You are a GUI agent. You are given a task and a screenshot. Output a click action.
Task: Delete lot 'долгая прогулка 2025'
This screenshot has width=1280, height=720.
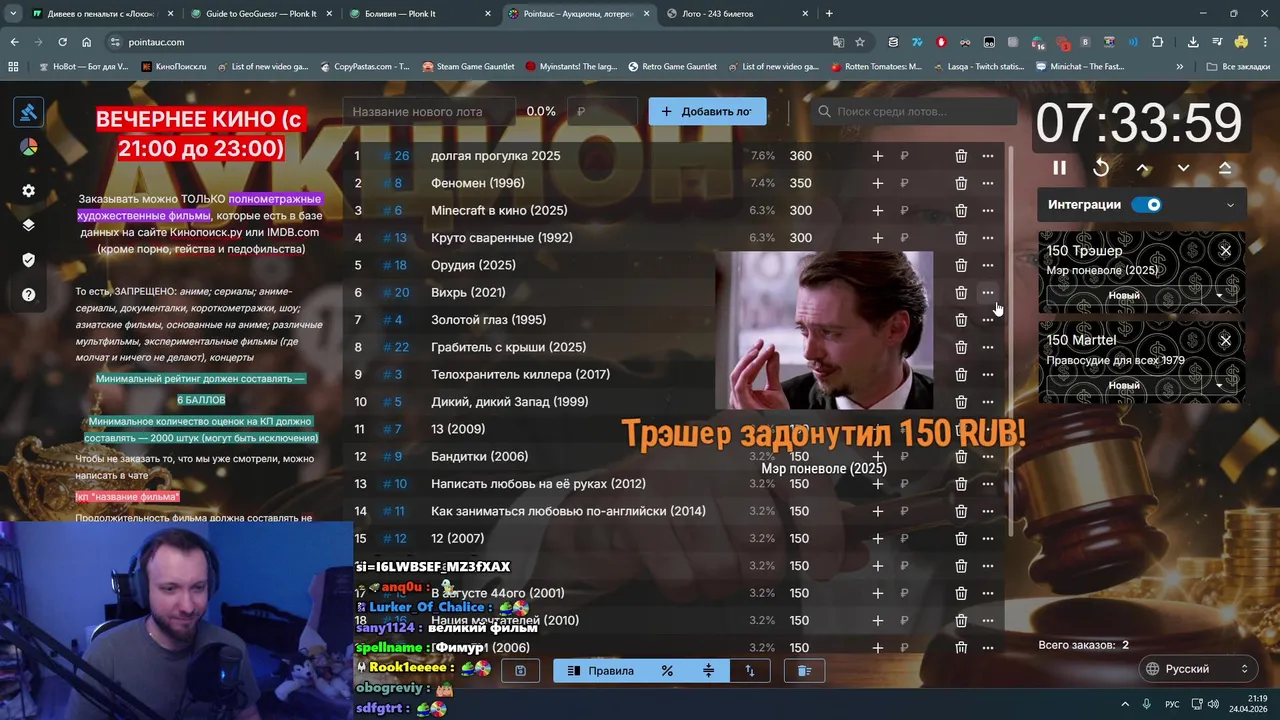click(961, 156)
